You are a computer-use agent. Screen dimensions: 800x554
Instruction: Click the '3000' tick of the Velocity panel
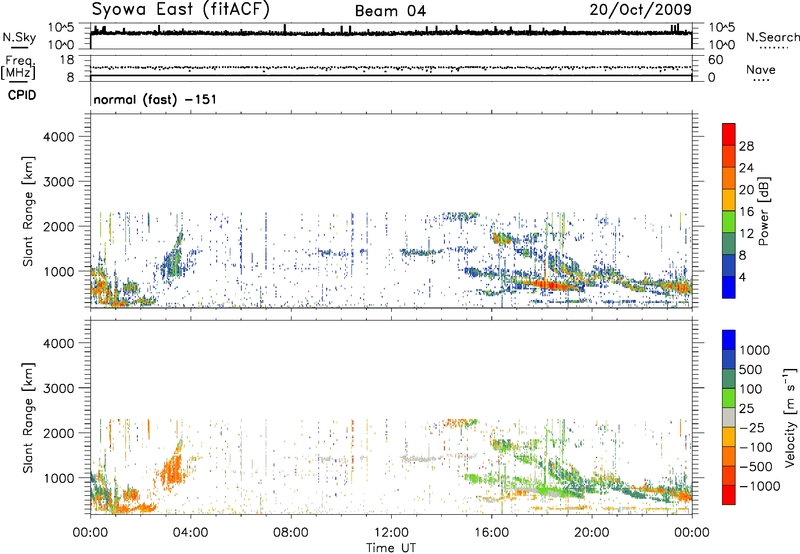click(x=58, y=388)
